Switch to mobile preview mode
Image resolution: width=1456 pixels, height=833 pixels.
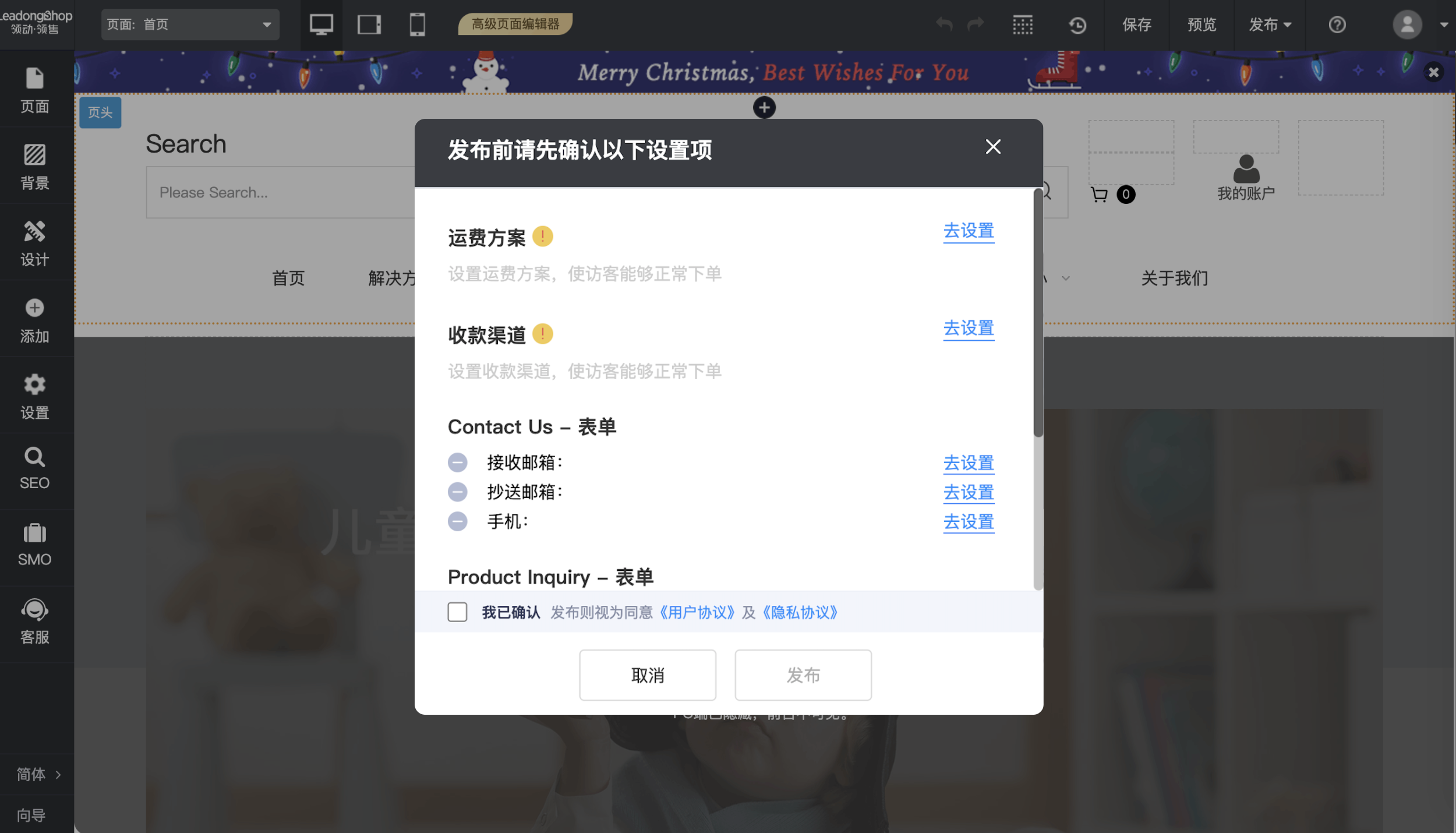pos(418,24)
